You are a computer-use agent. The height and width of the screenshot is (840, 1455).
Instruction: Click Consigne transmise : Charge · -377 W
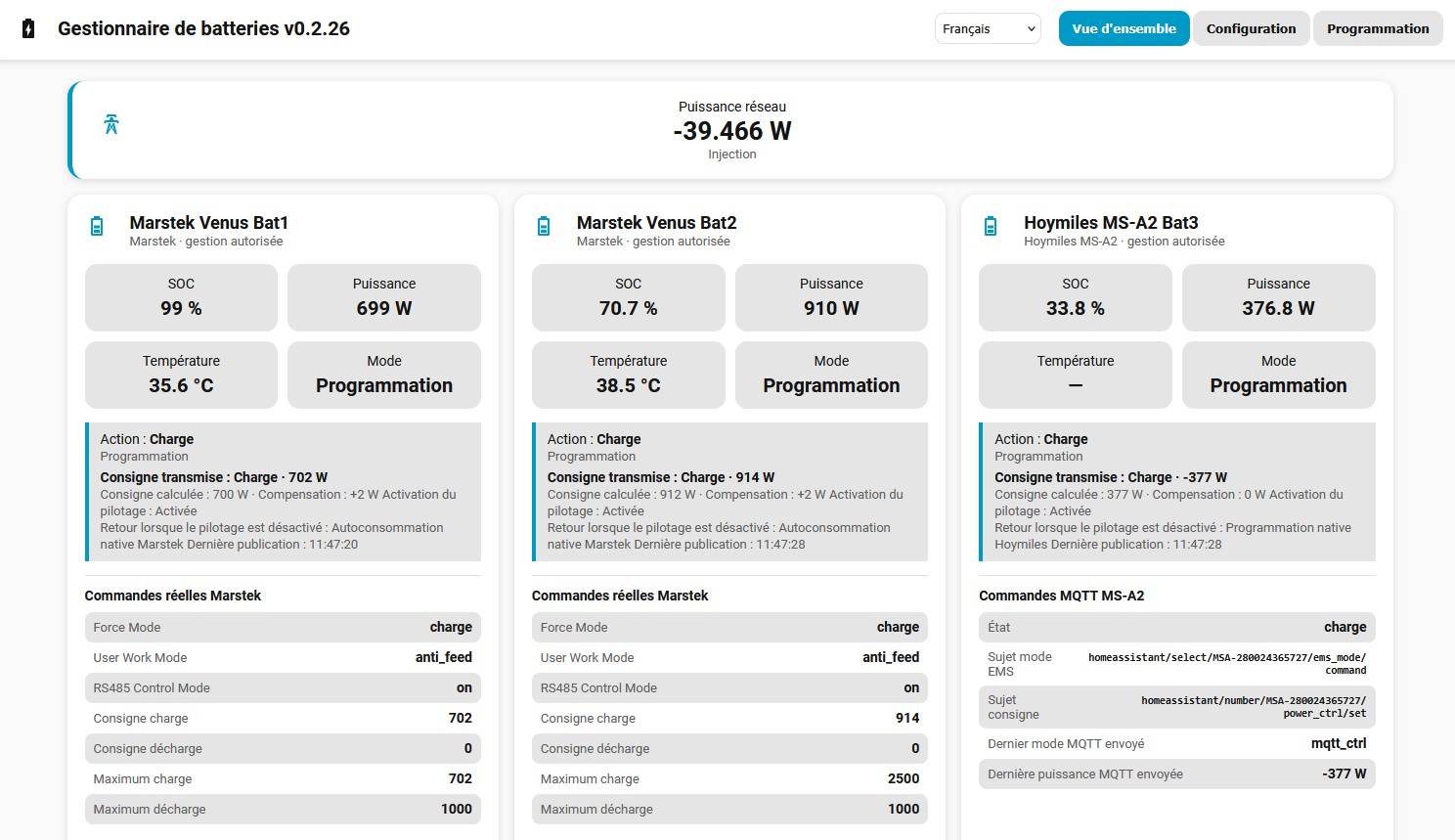pyautogui.click(x=1111, y=477)
